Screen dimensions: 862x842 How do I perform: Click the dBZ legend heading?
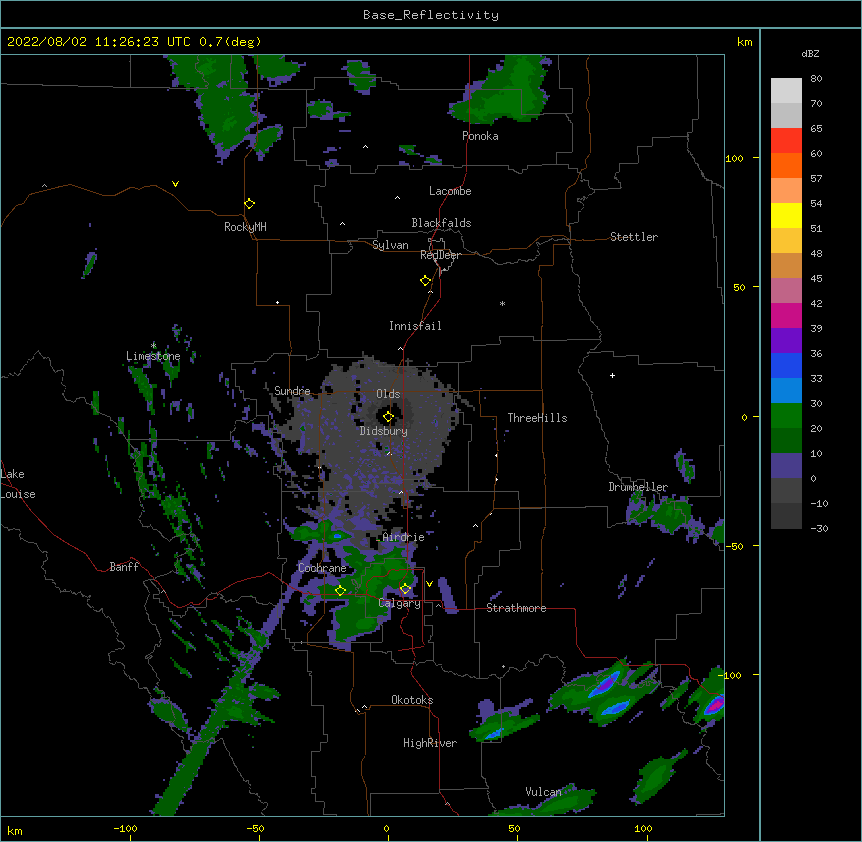click(x=810, y=54)
